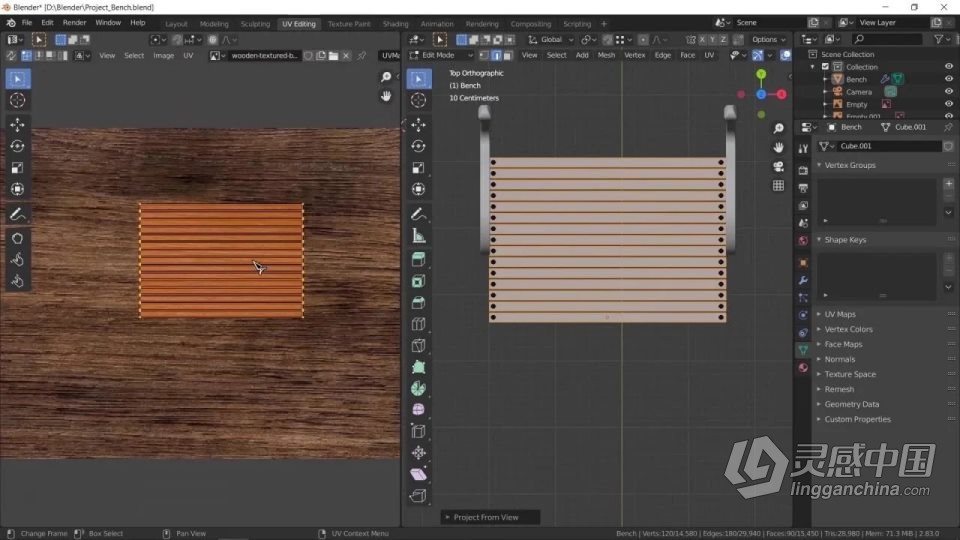Open the Material properties tab icon
The width and height of the screenshot is (960, 540).
click(x=803, y=367)
